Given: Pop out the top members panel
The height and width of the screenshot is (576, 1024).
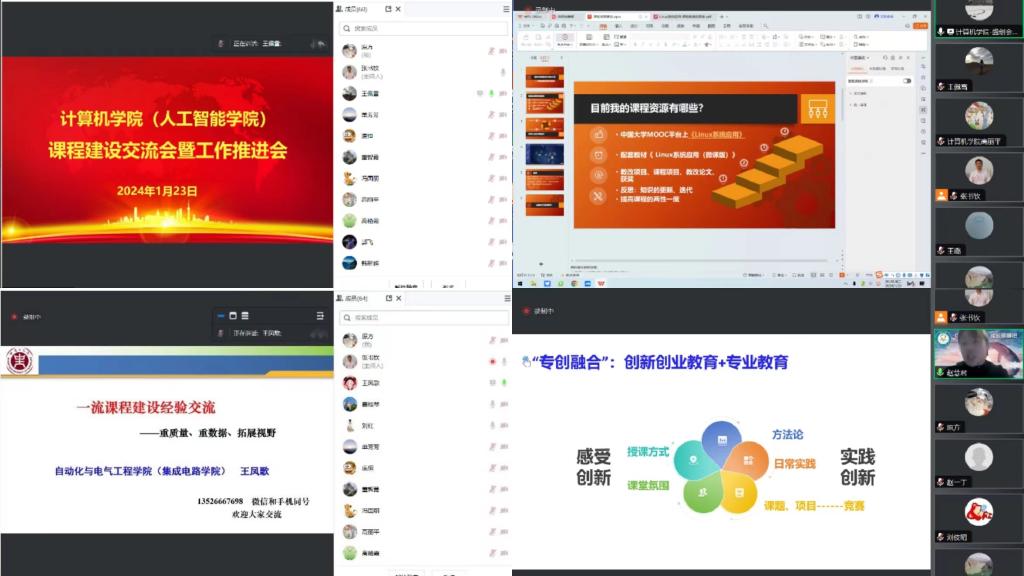Looking at the screenshot, I should tap(386, 9).
